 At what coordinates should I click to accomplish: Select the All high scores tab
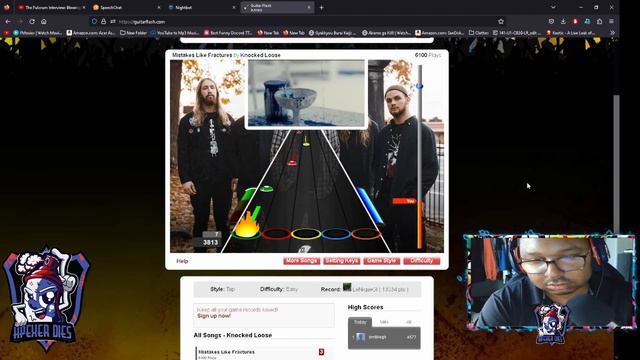click(x=409, y=322)
